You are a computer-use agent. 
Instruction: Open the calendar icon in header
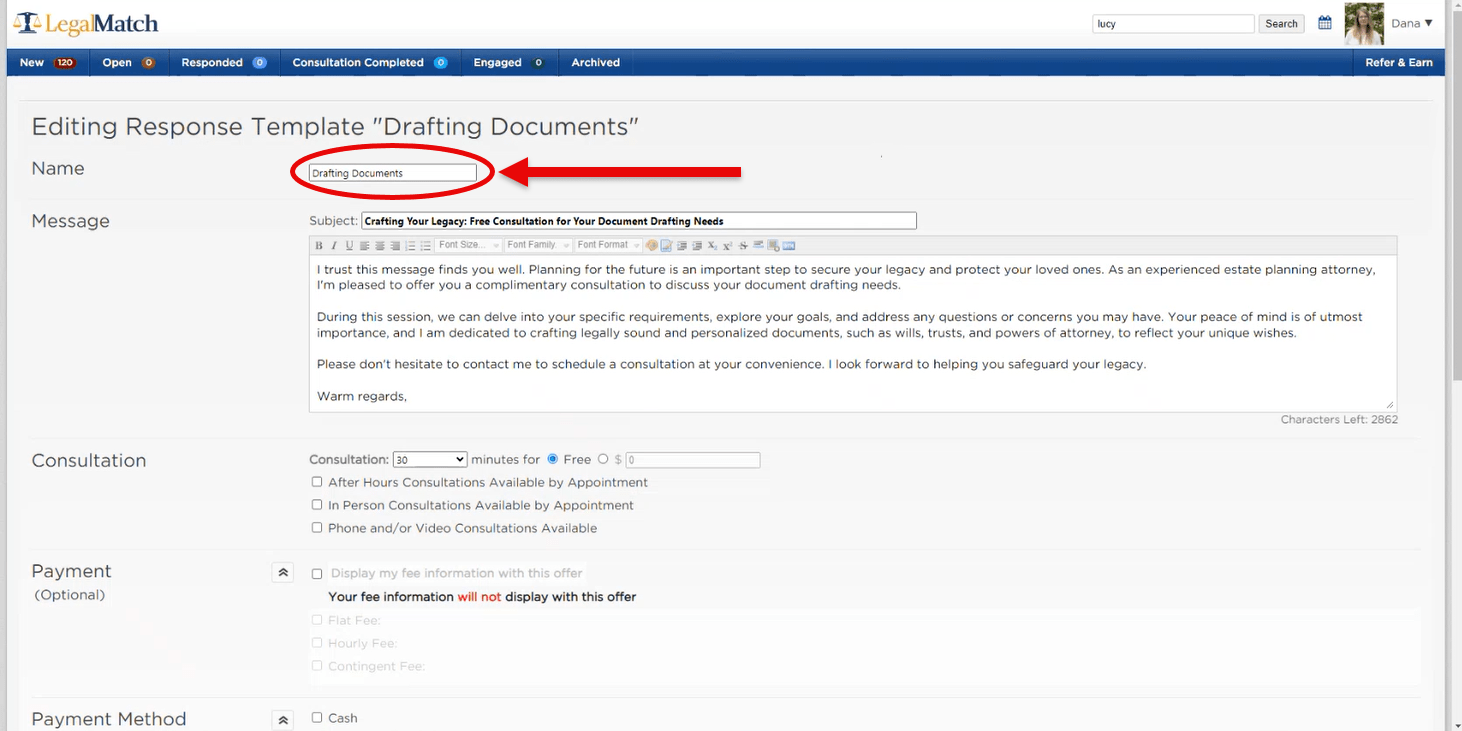pos(1324,23)
